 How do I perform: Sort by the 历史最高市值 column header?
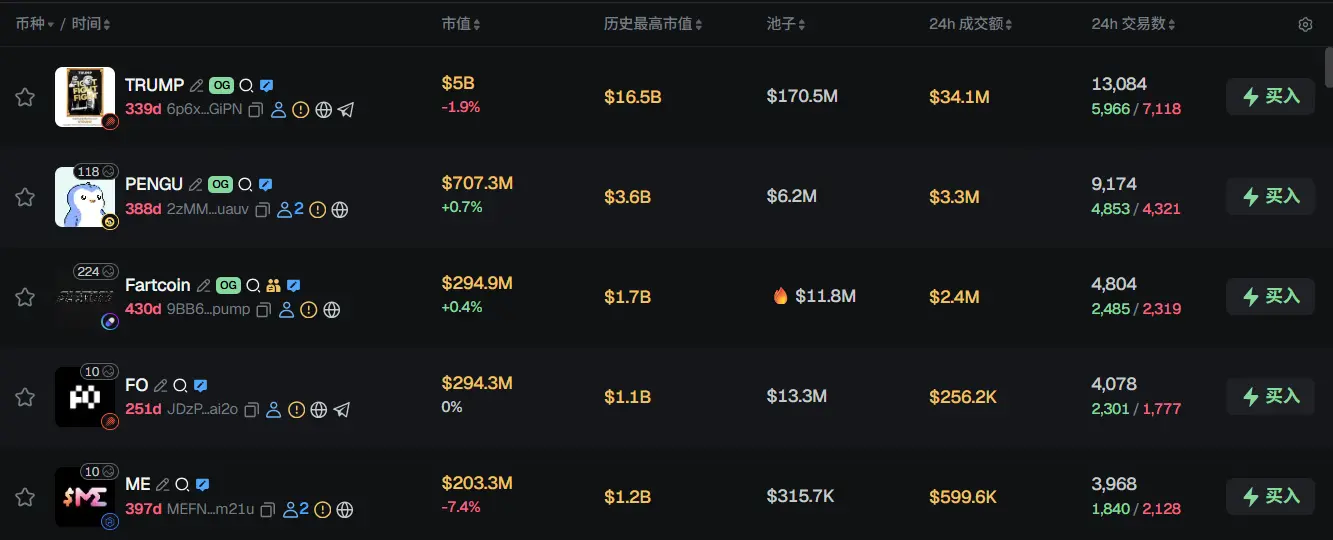coord(653,24)
